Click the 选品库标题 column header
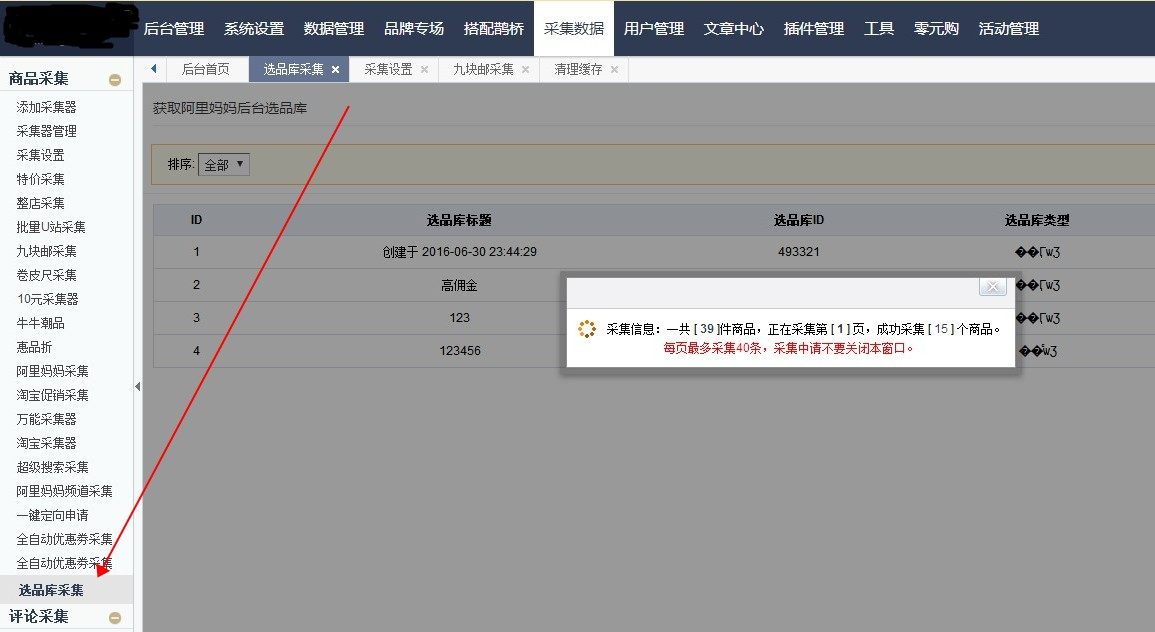The height and width of the screenshot is (632, 1155). coord(459,220)
